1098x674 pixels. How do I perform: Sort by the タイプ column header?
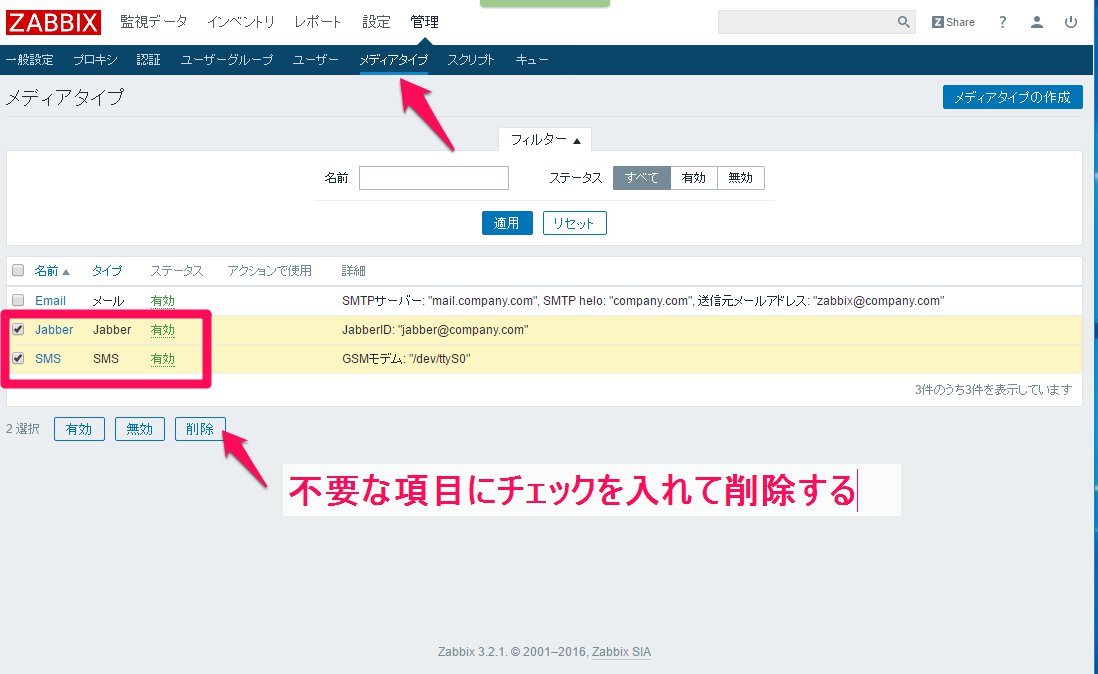pyautogui.click(x=106, y=271)
